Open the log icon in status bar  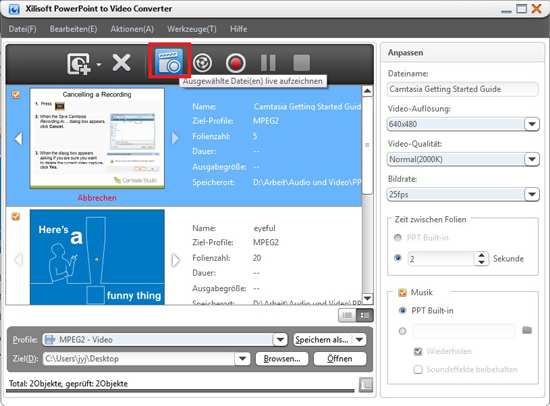click(x=366, y=384)
